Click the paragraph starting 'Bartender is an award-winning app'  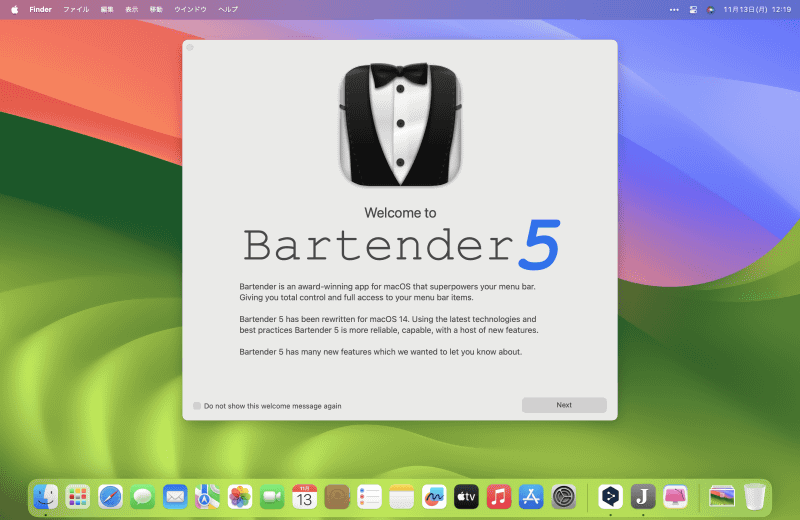pyautogui.click(x=387, y=292)
